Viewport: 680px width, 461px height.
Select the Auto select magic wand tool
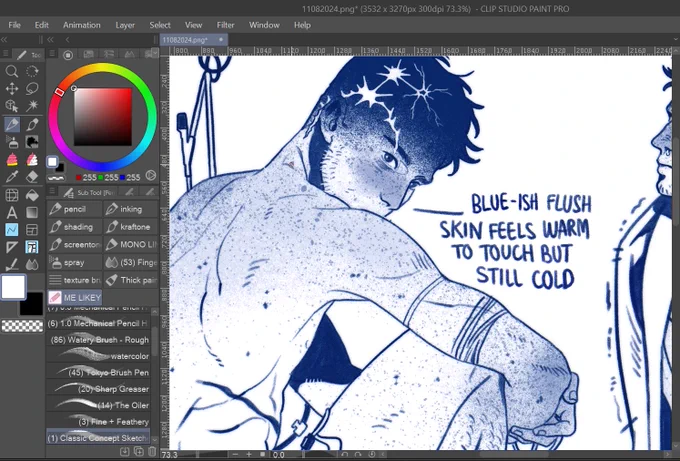tap(32, 106)
